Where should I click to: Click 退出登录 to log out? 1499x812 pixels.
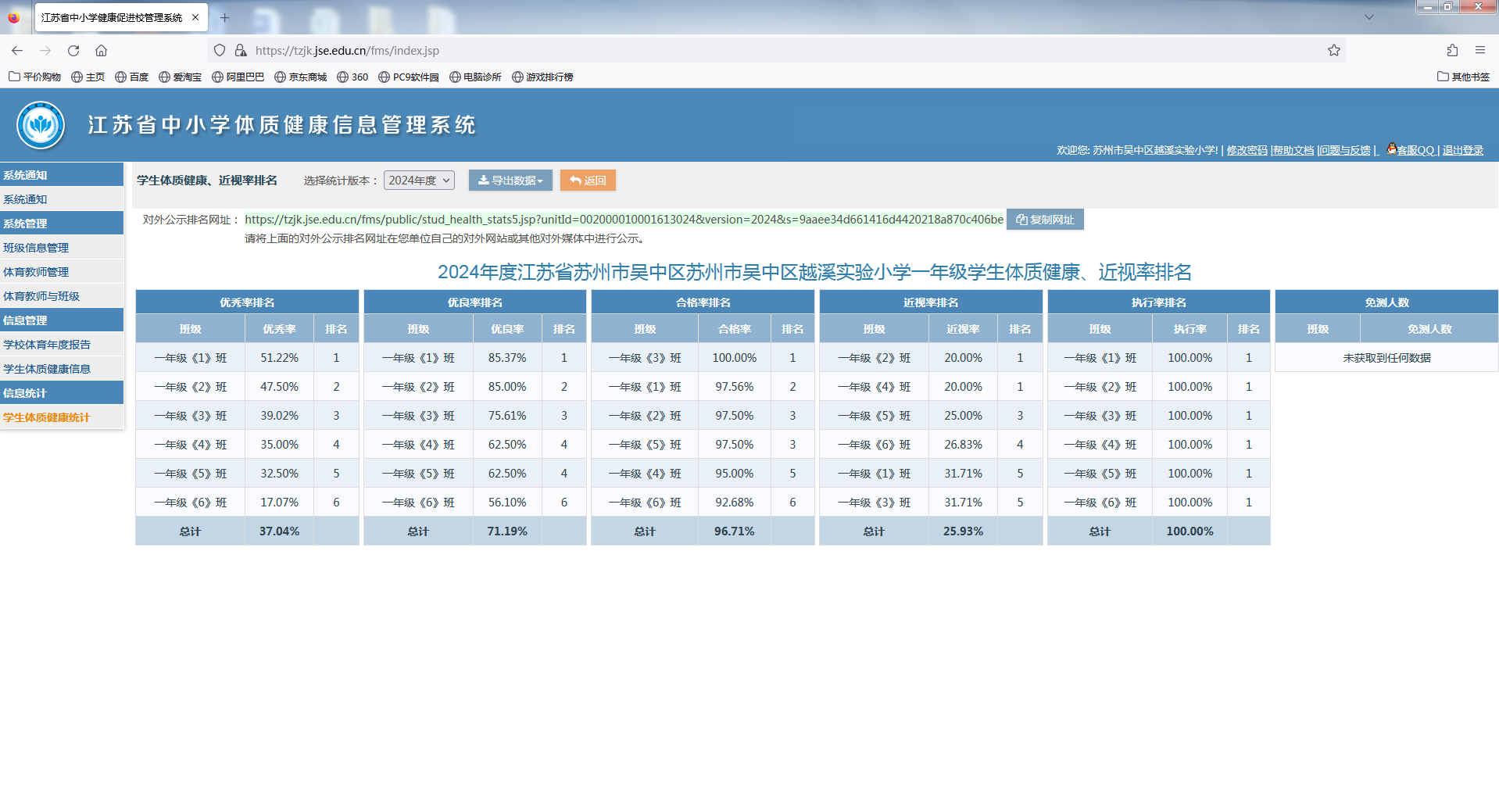1462,150
